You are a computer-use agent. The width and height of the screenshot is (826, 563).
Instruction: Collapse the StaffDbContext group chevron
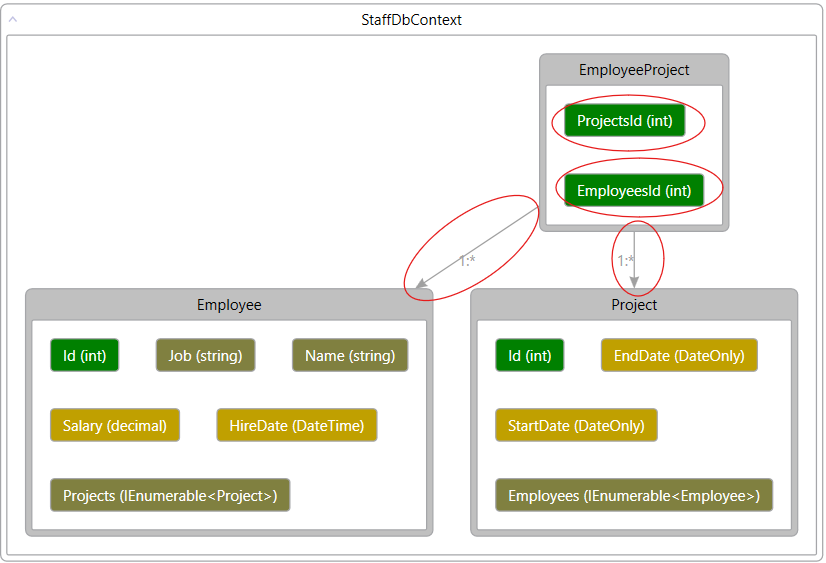click(13, 19)
